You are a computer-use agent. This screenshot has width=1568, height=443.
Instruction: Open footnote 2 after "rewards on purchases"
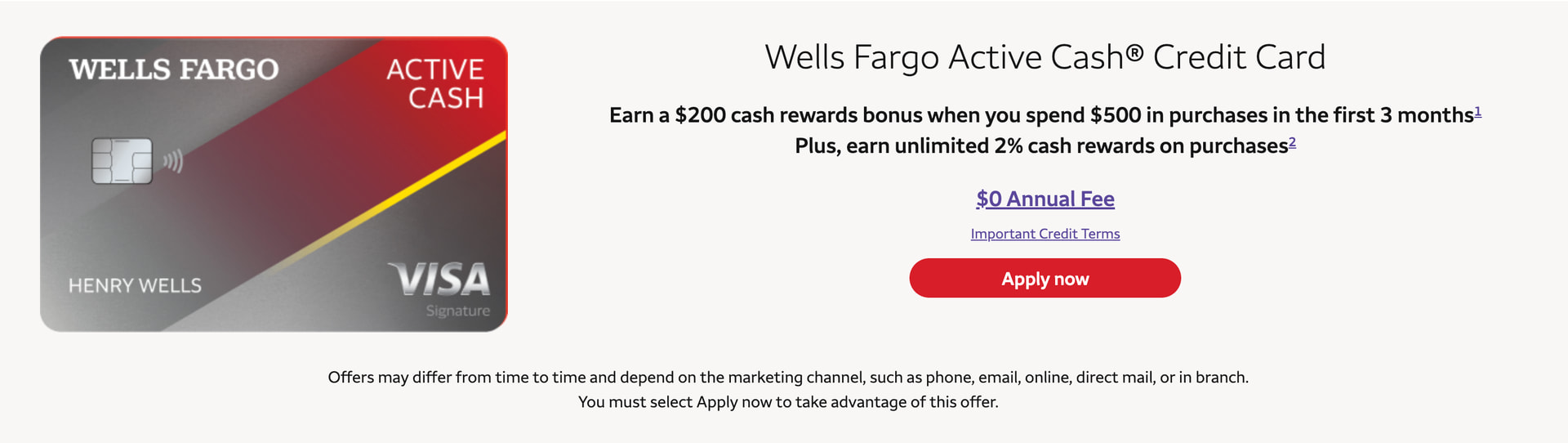1292,142
